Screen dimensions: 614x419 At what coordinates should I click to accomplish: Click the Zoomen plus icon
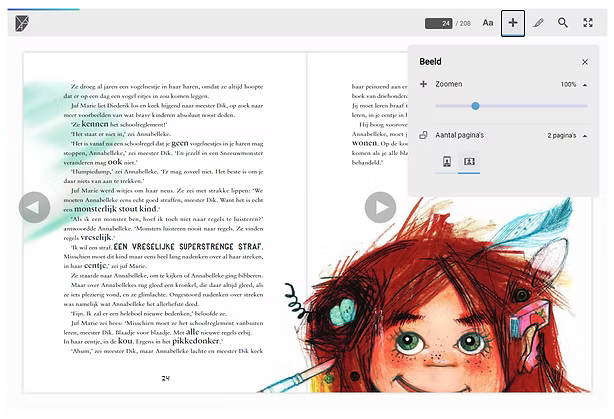pos(423,84)
